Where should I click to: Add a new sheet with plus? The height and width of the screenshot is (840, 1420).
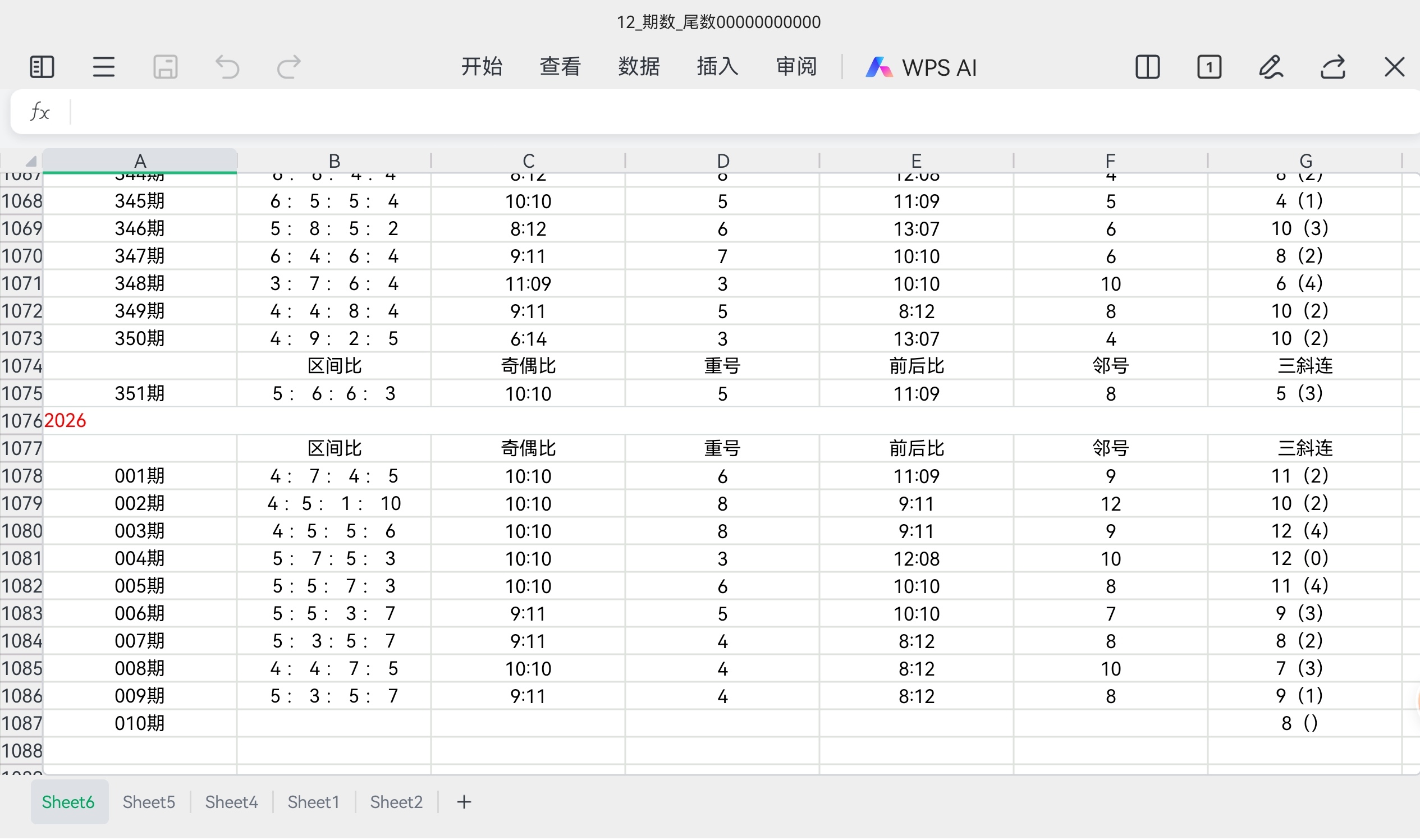tap(464, 802)
